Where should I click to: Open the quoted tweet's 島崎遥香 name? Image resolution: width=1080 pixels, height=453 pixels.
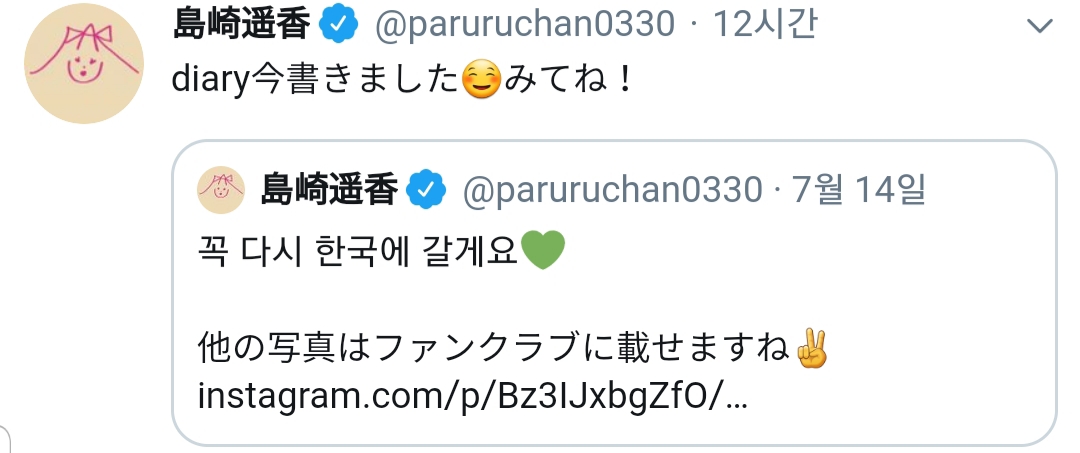329,190
